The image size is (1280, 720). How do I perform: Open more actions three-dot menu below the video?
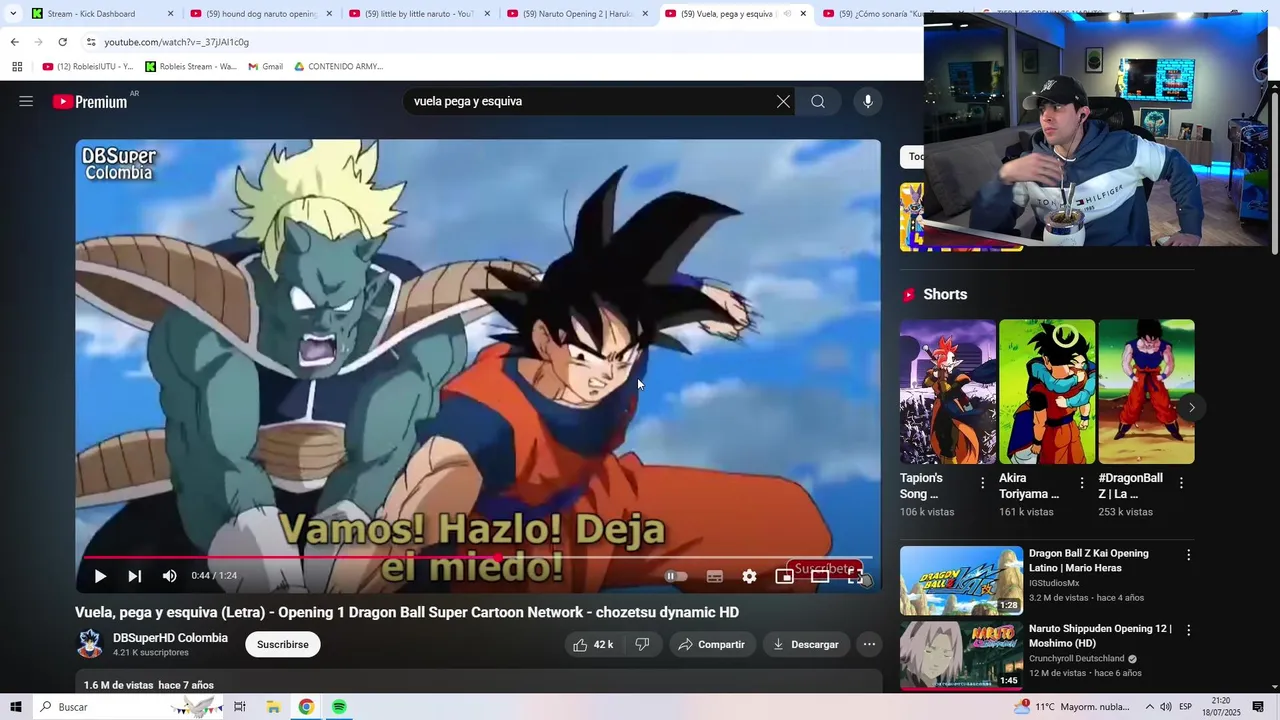[869, 645]
